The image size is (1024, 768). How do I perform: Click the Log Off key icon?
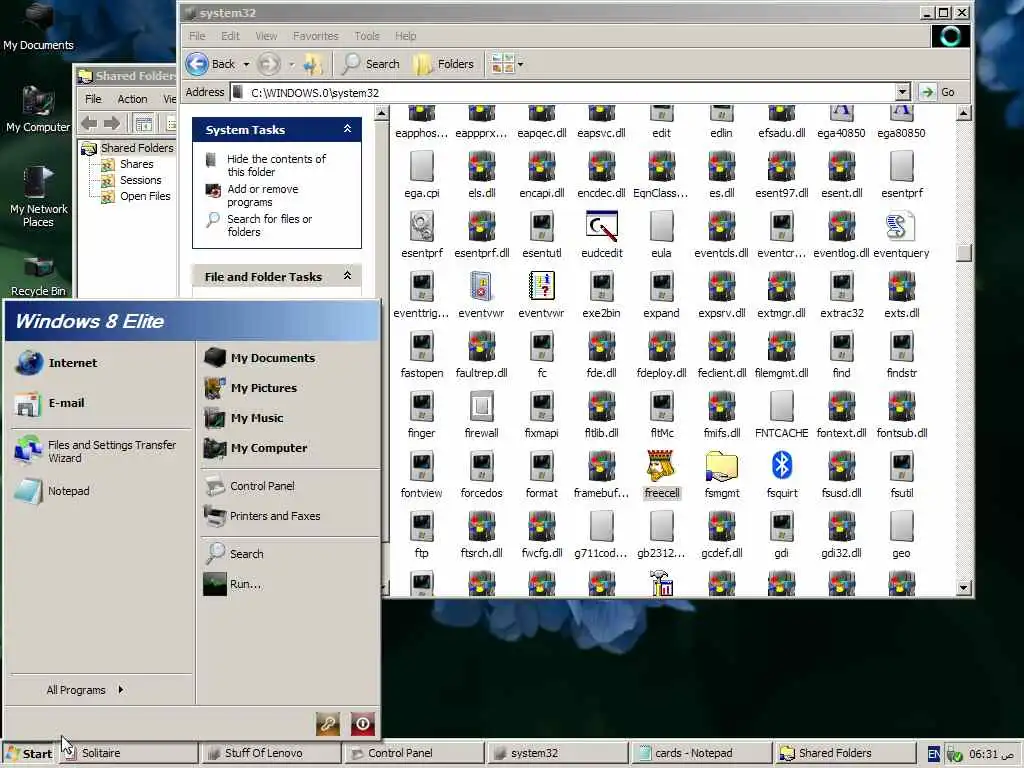328,724
